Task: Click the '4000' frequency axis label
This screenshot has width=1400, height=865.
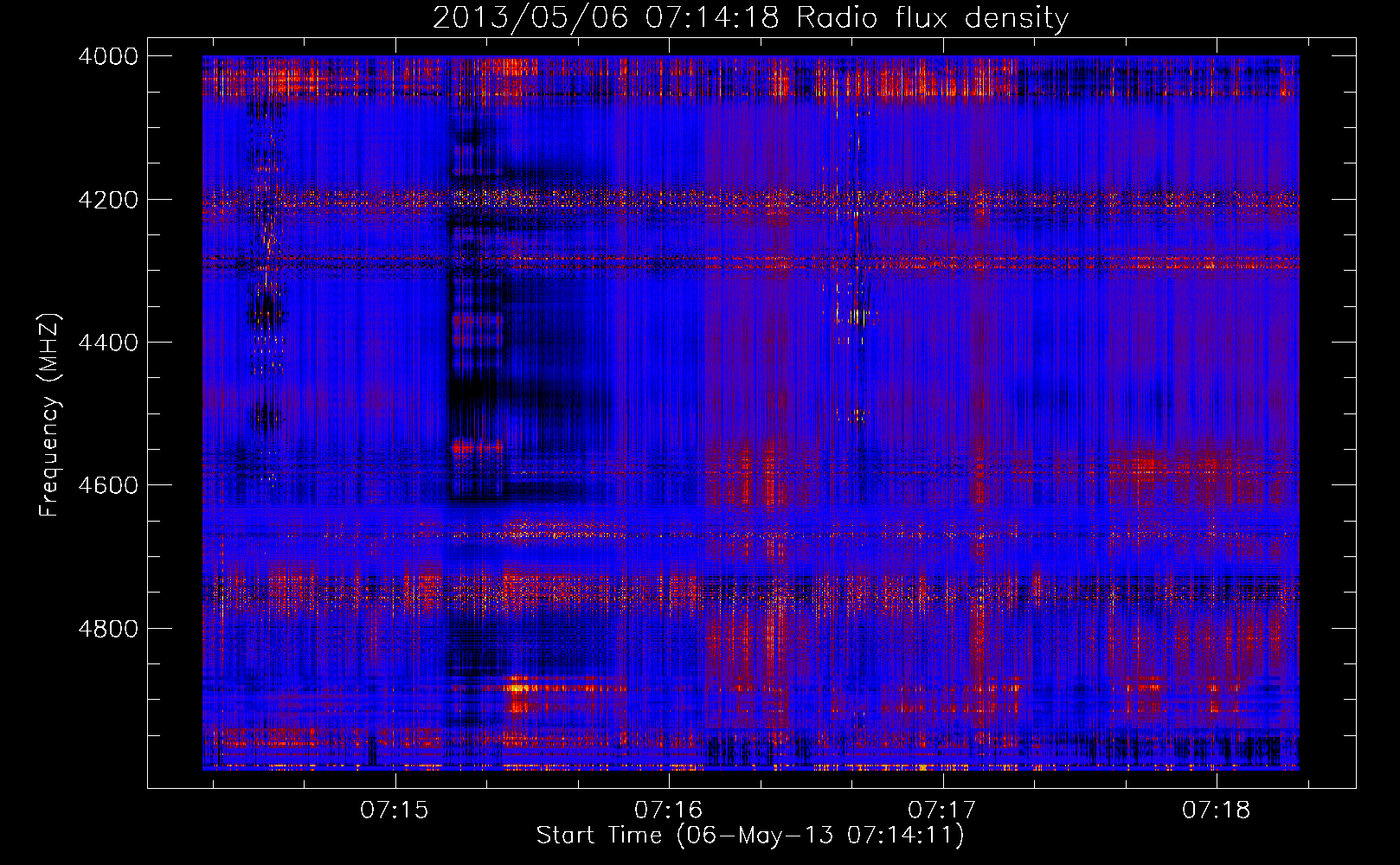Action: click(x=108, y=56)
